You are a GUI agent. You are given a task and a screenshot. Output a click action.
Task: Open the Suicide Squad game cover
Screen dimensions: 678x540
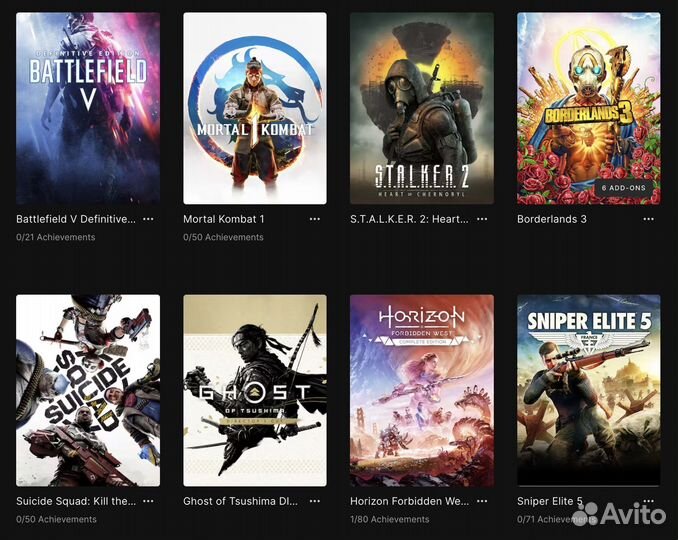pyautogui.click(x=88, y=390)
